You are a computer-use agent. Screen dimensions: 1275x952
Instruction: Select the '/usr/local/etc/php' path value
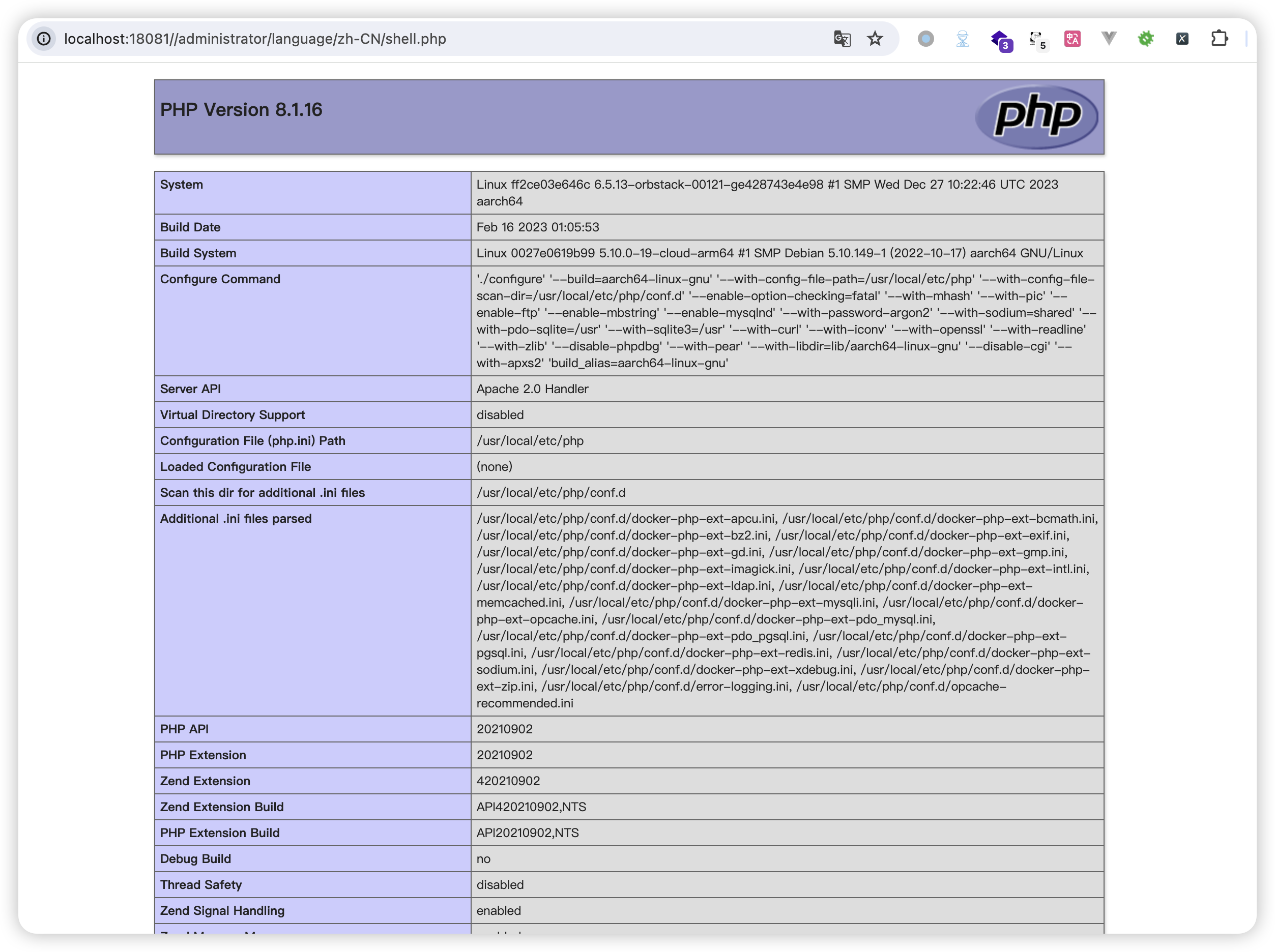click(530, 441)
